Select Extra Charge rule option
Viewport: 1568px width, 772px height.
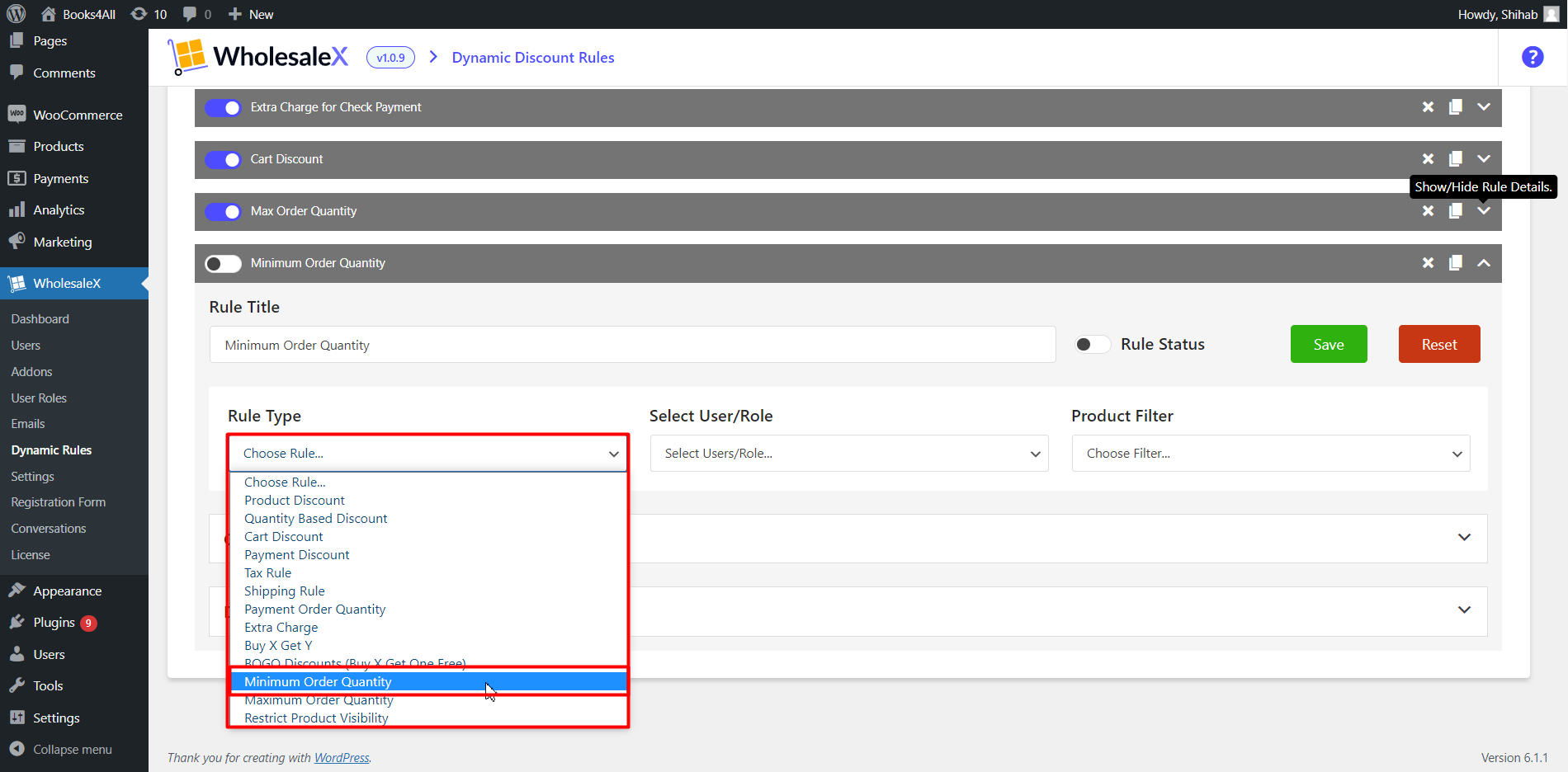click(x=428, y=627)
